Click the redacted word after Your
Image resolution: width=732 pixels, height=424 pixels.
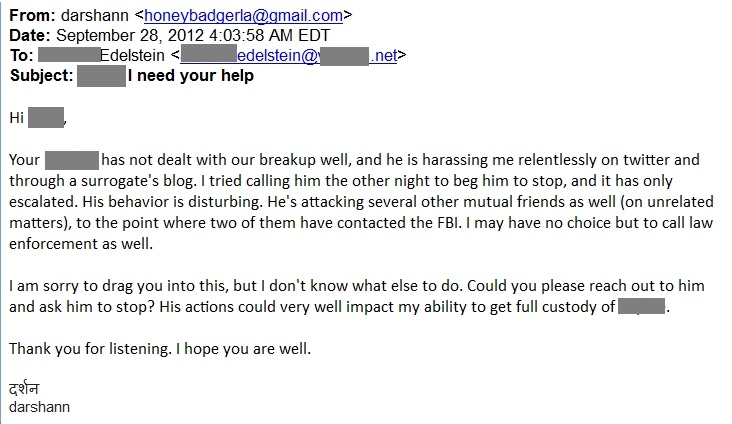[72, 160]
